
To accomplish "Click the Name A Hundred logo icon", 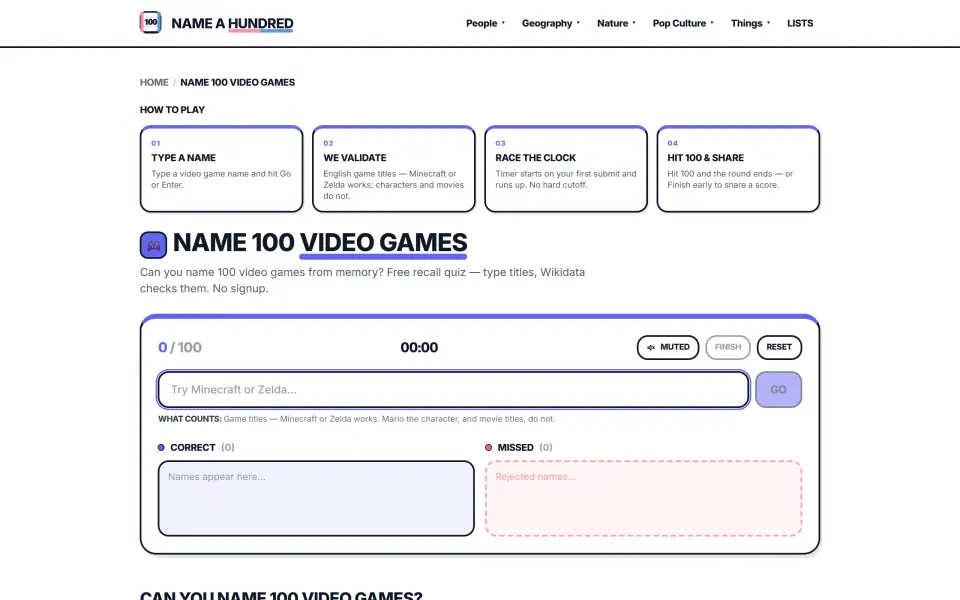I will coord(151,23).
